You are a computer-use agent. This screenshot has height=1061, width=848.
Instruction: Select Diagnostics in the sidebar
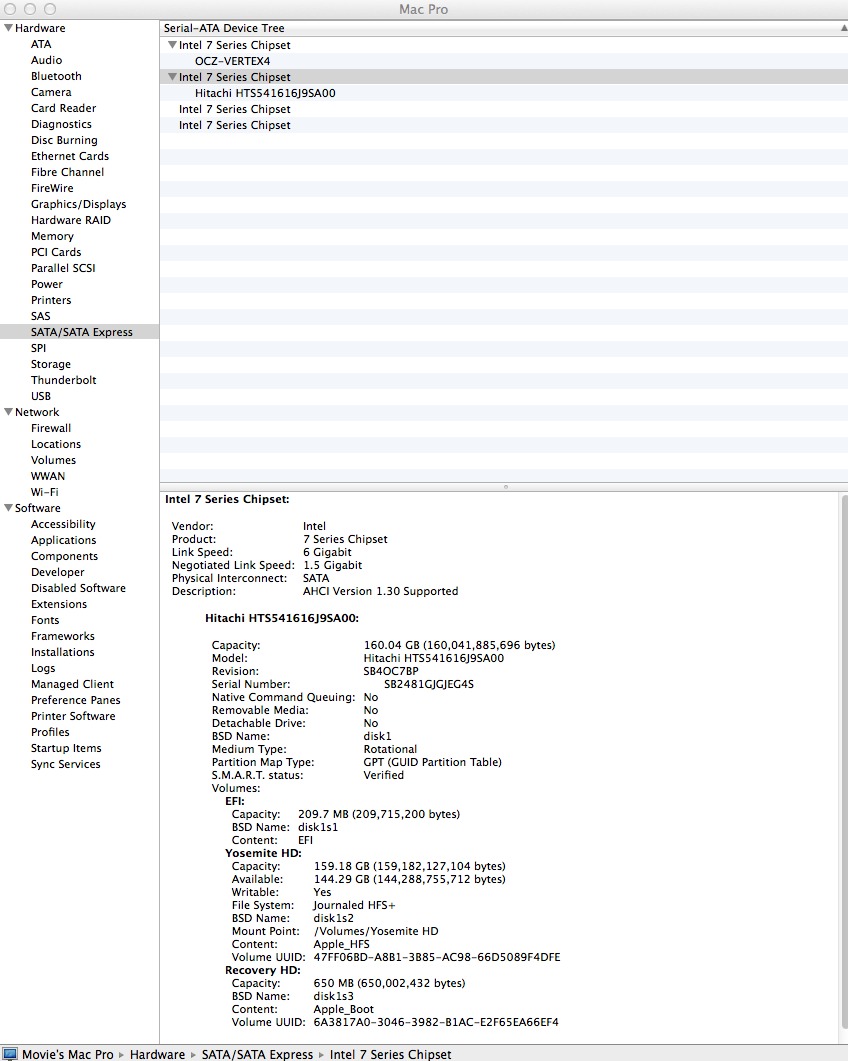61,125
